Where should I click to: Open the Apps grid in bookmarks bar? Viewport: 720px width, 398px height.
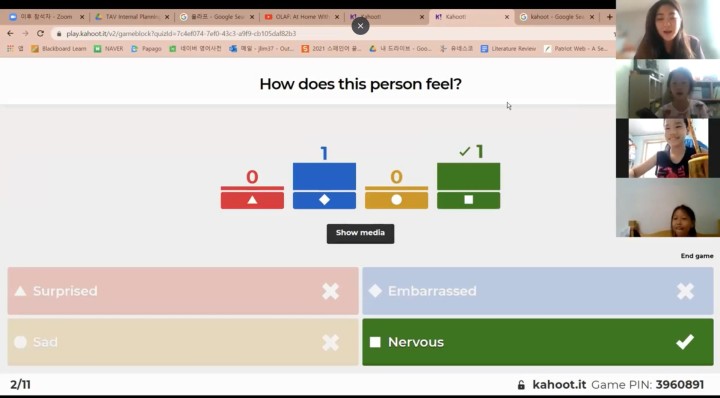pos(10,48)
